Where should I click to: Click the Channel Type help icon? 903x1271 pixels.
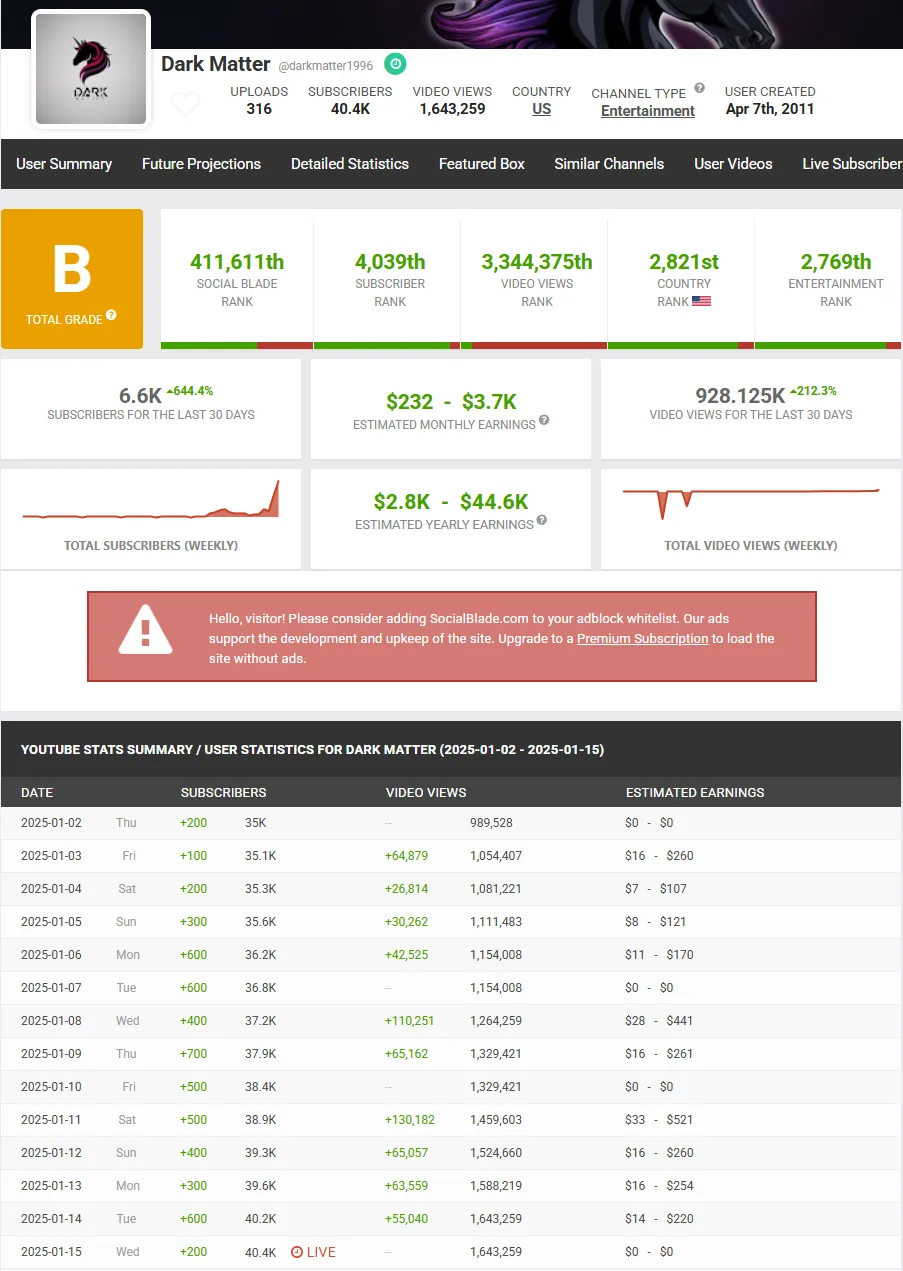[x=700, y=87]
